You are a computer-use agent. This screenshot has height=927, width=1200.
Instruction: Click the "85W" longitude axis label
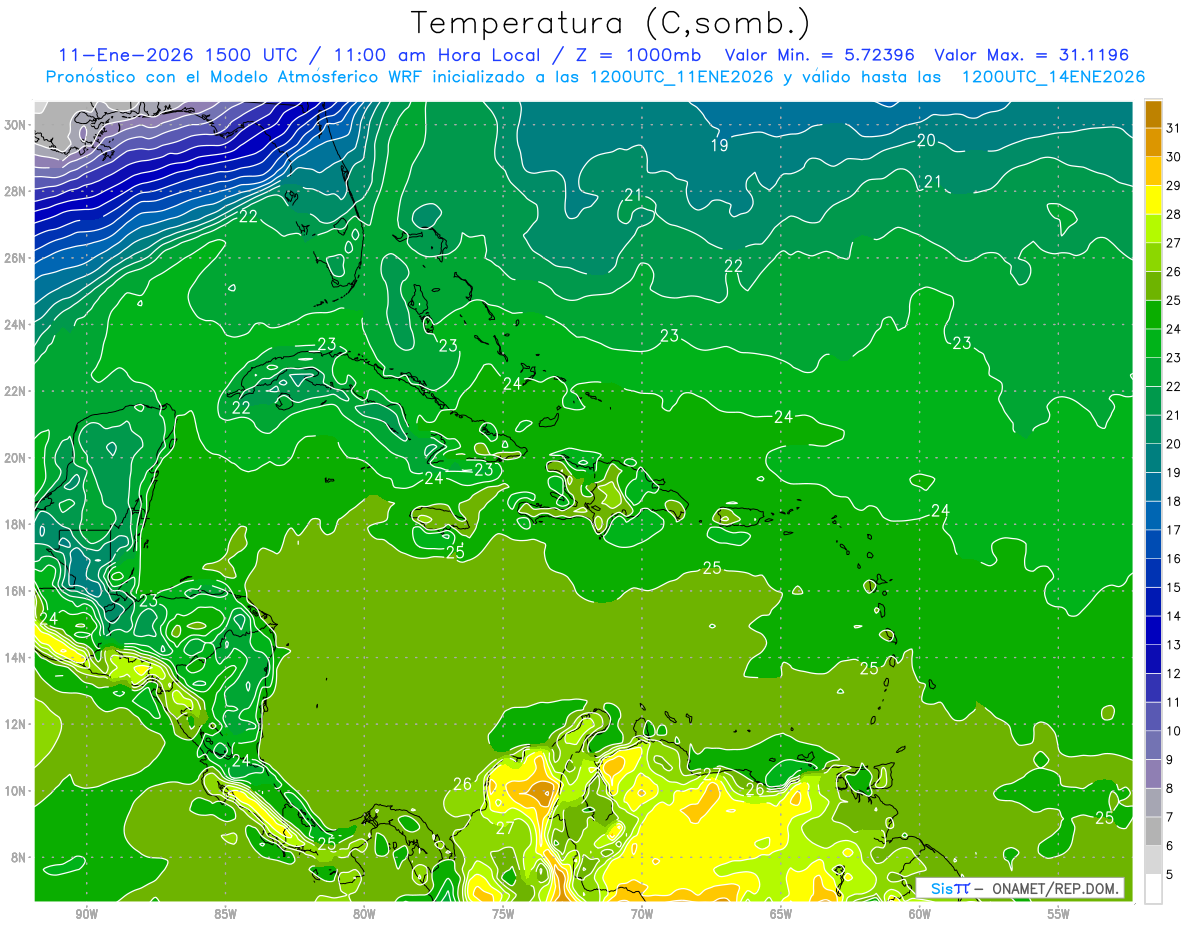[x=225, y=914]
